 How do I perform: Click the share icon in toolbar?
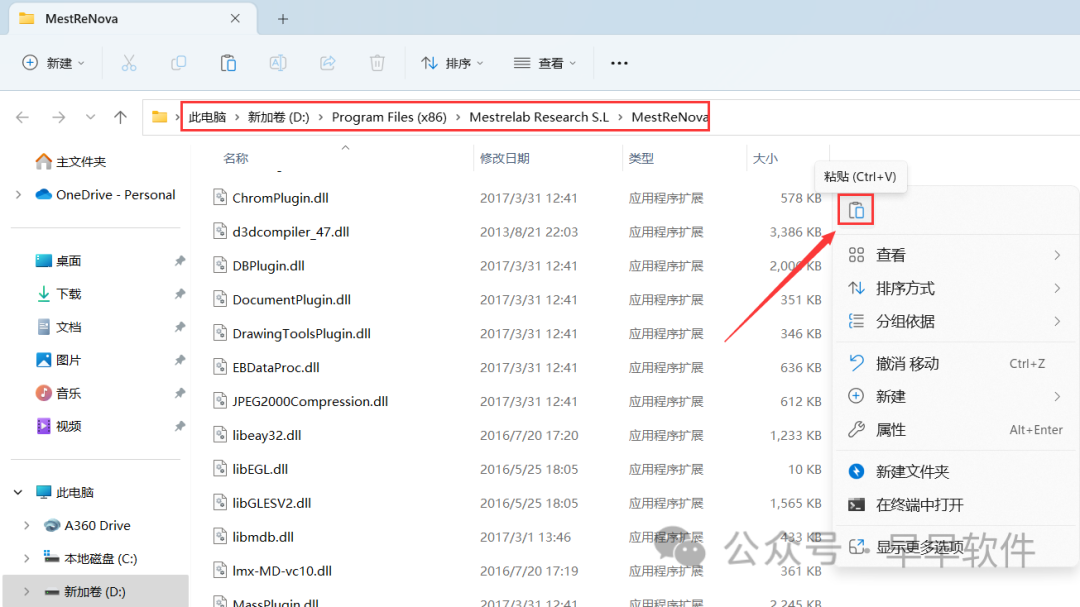pyautogui.click(x=327, y=63)
